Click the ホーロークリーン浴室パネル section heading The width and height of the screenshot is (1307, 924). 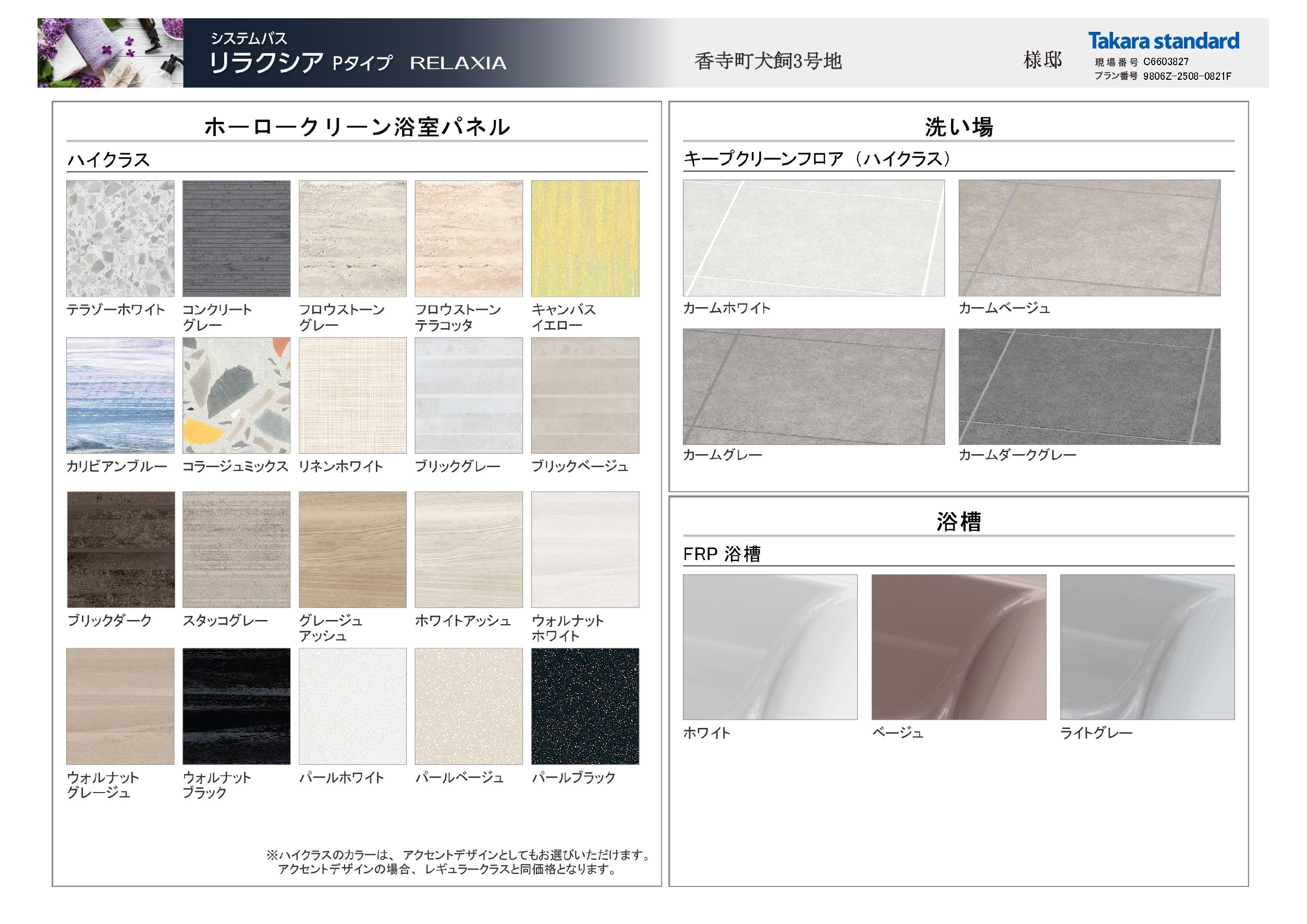coord(357,126)
